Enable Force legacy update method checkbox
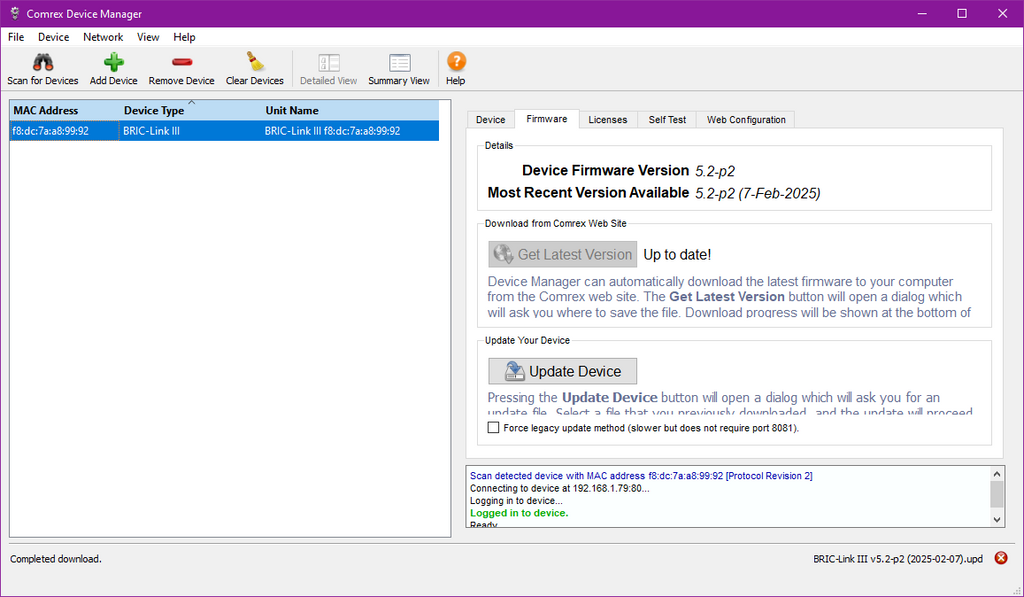 pos(493,428)
